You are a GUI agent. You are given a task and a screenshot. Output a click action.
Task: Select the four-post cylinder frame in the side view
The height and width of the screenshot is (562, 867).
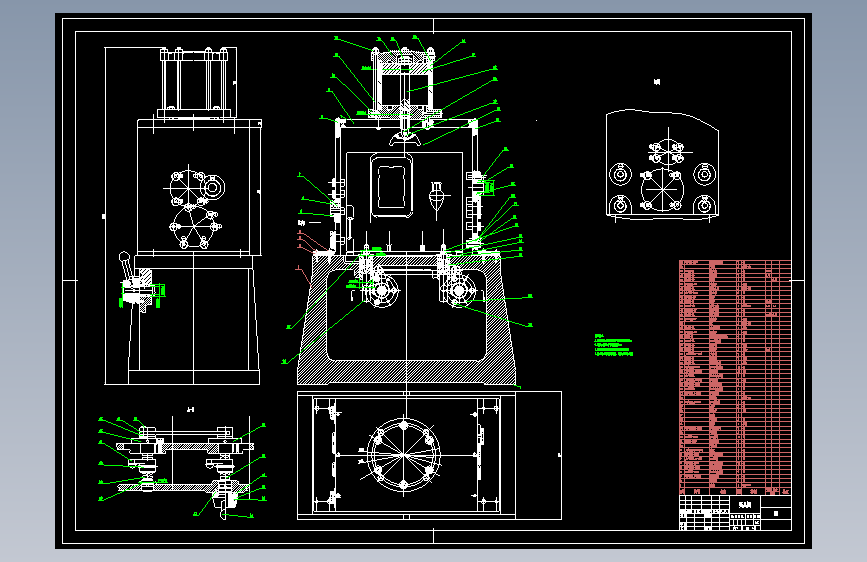tap(194, 82)
